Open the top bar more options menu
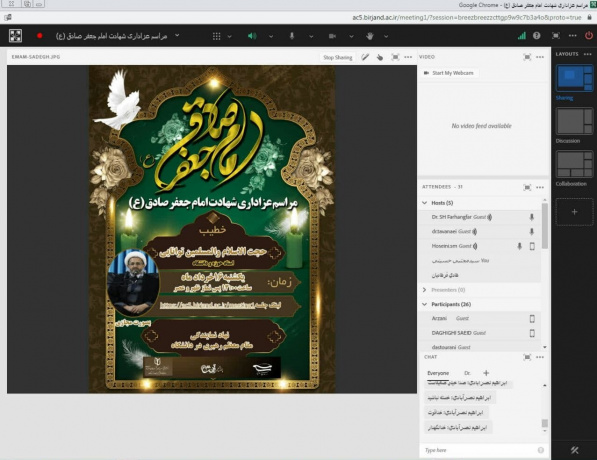 coord(573,36)
